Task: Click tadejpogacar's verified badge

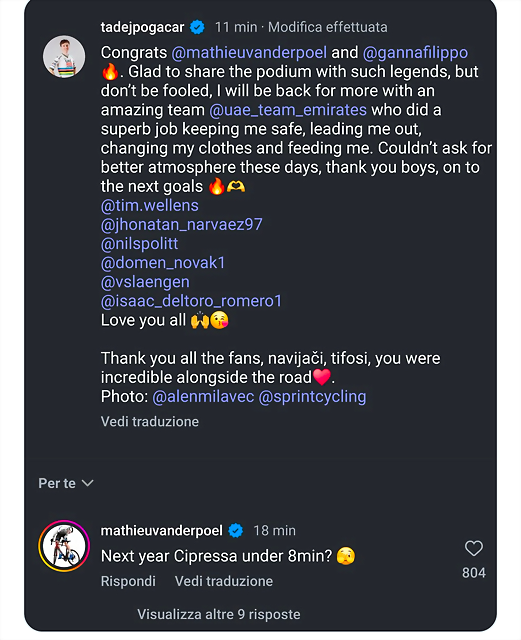Action: [x=198, y=27]
